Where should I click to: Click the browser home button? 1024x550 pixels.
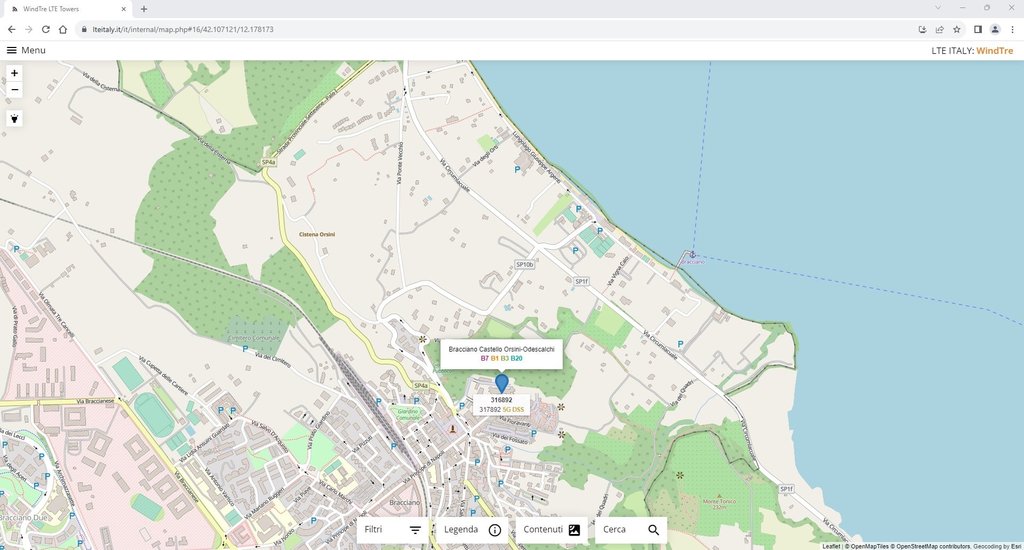tap(64, 29)
